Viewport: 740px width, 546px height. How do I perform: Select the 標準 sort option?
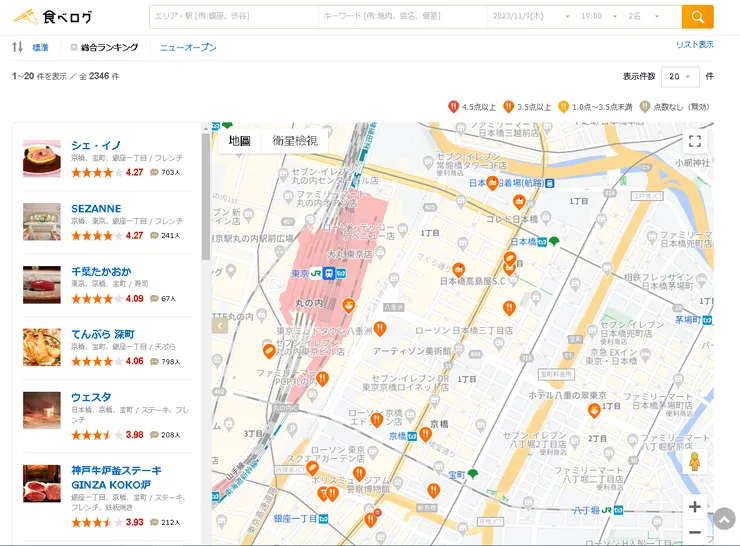pyautogui.click(x=40, y=47)
